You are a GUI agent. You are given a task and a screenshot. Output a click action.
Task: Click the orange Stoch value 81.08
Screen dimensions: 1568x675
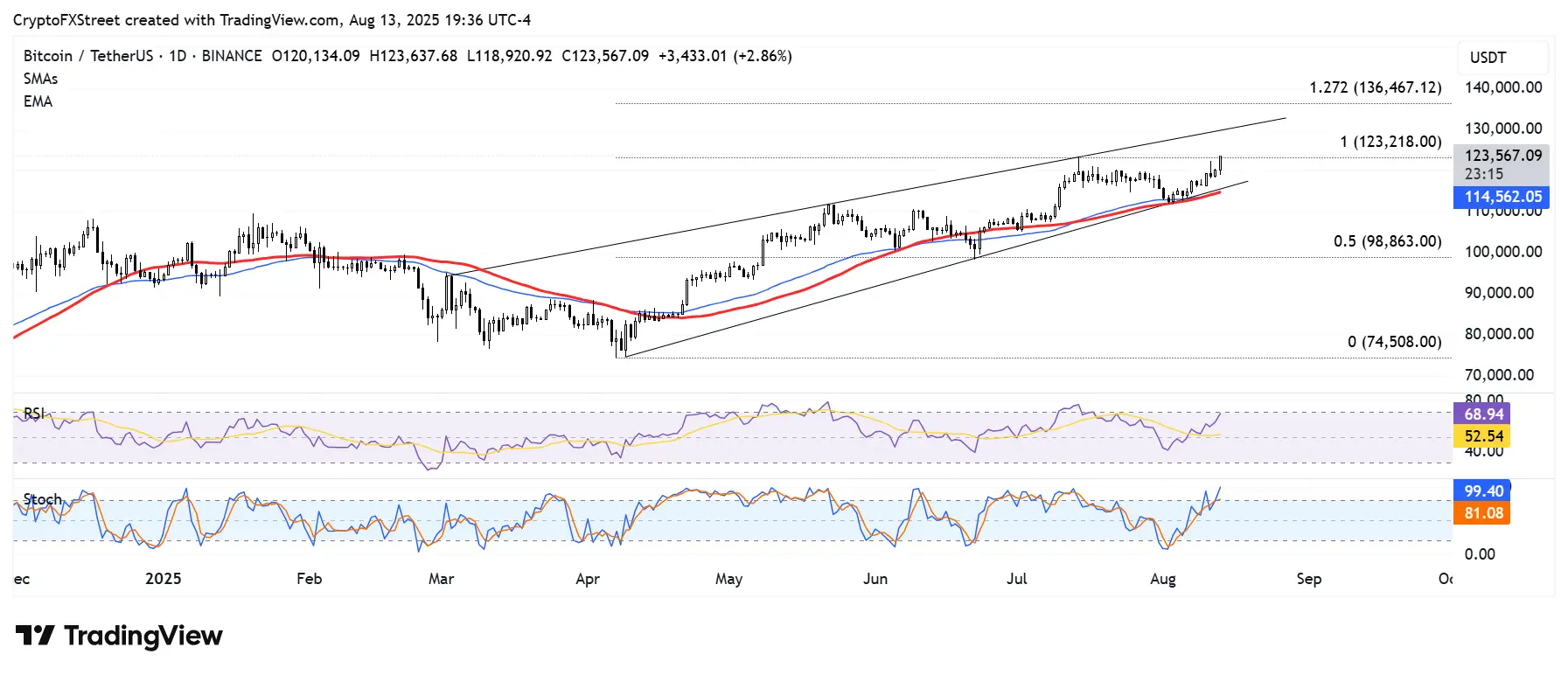pos(1482,513)
